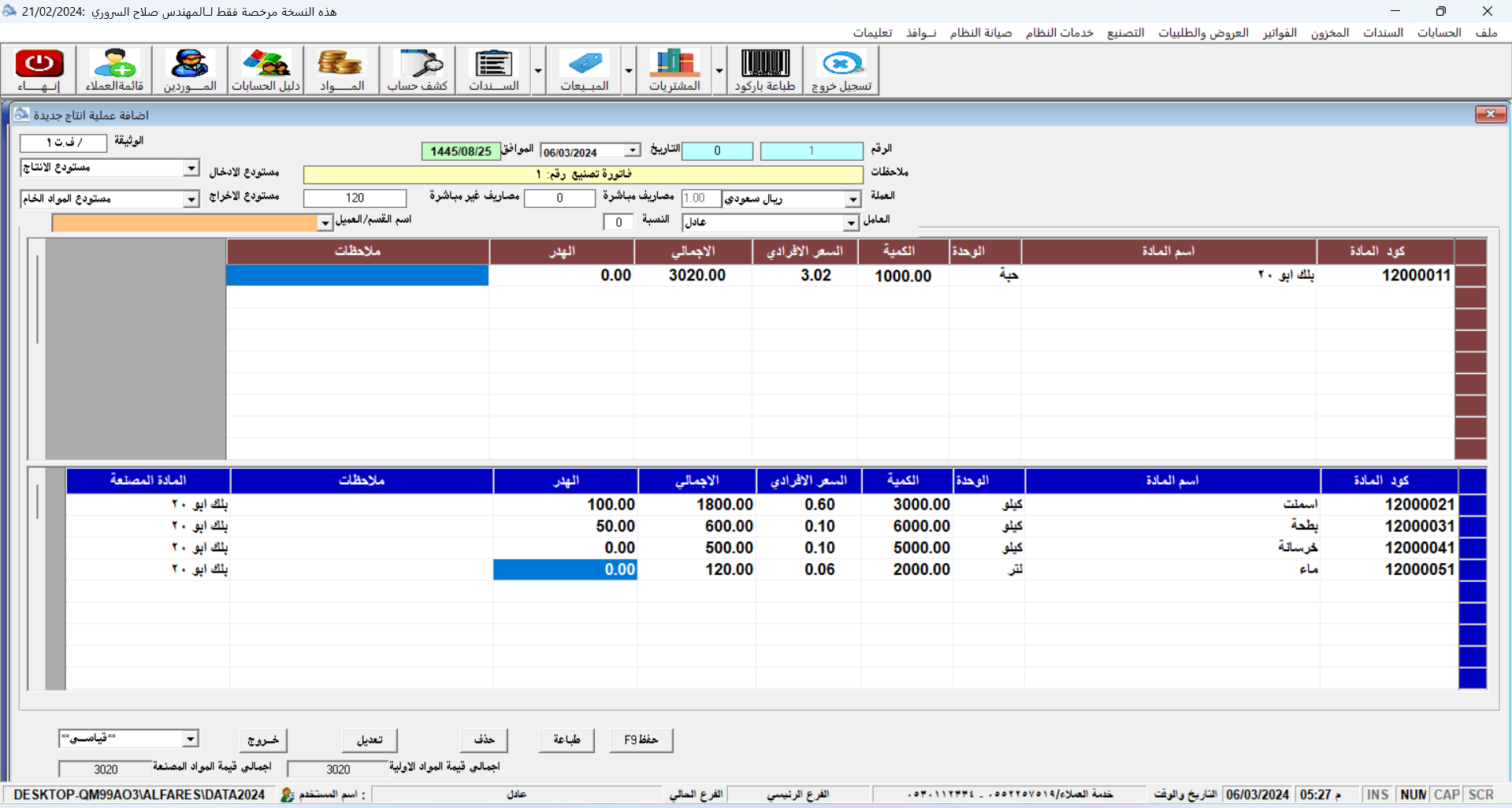Open the المبيعات sales icon

coord(584,70)
